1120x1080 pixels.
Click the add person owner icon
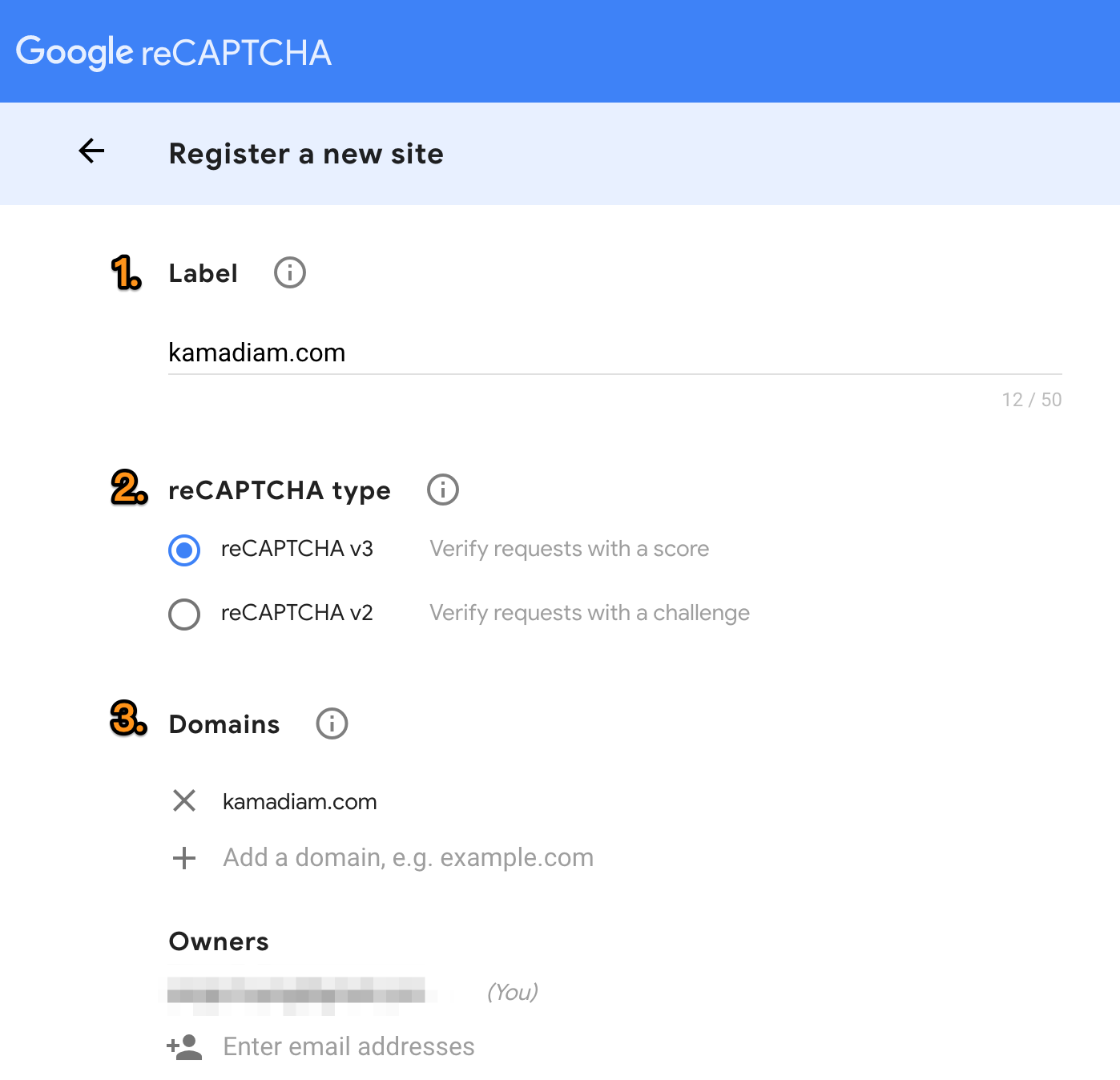click(x=184, y=1047)
